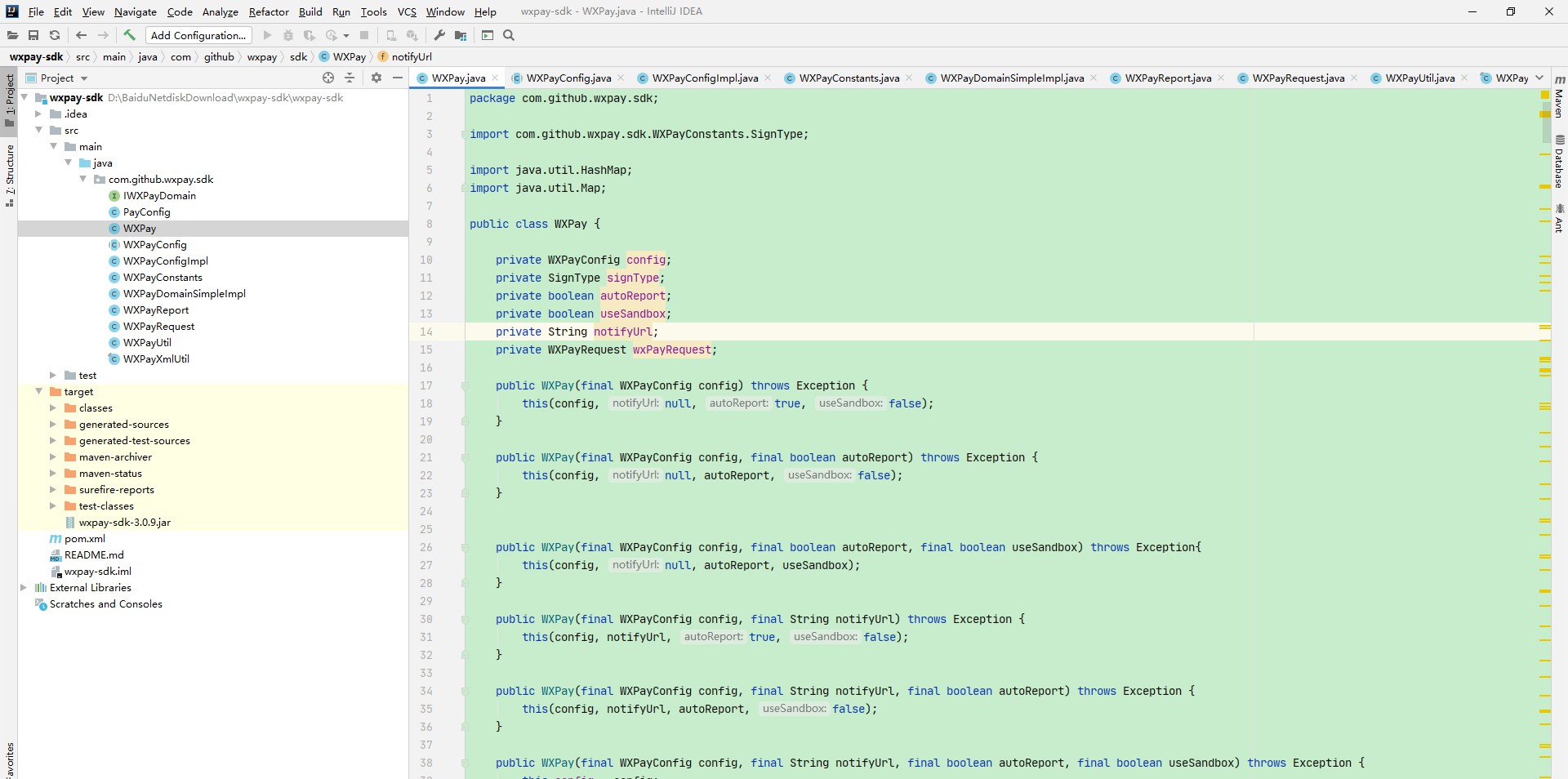Click the Stop square icon
This screenshot has width=1568, height=779.
(x=364, y=35)
